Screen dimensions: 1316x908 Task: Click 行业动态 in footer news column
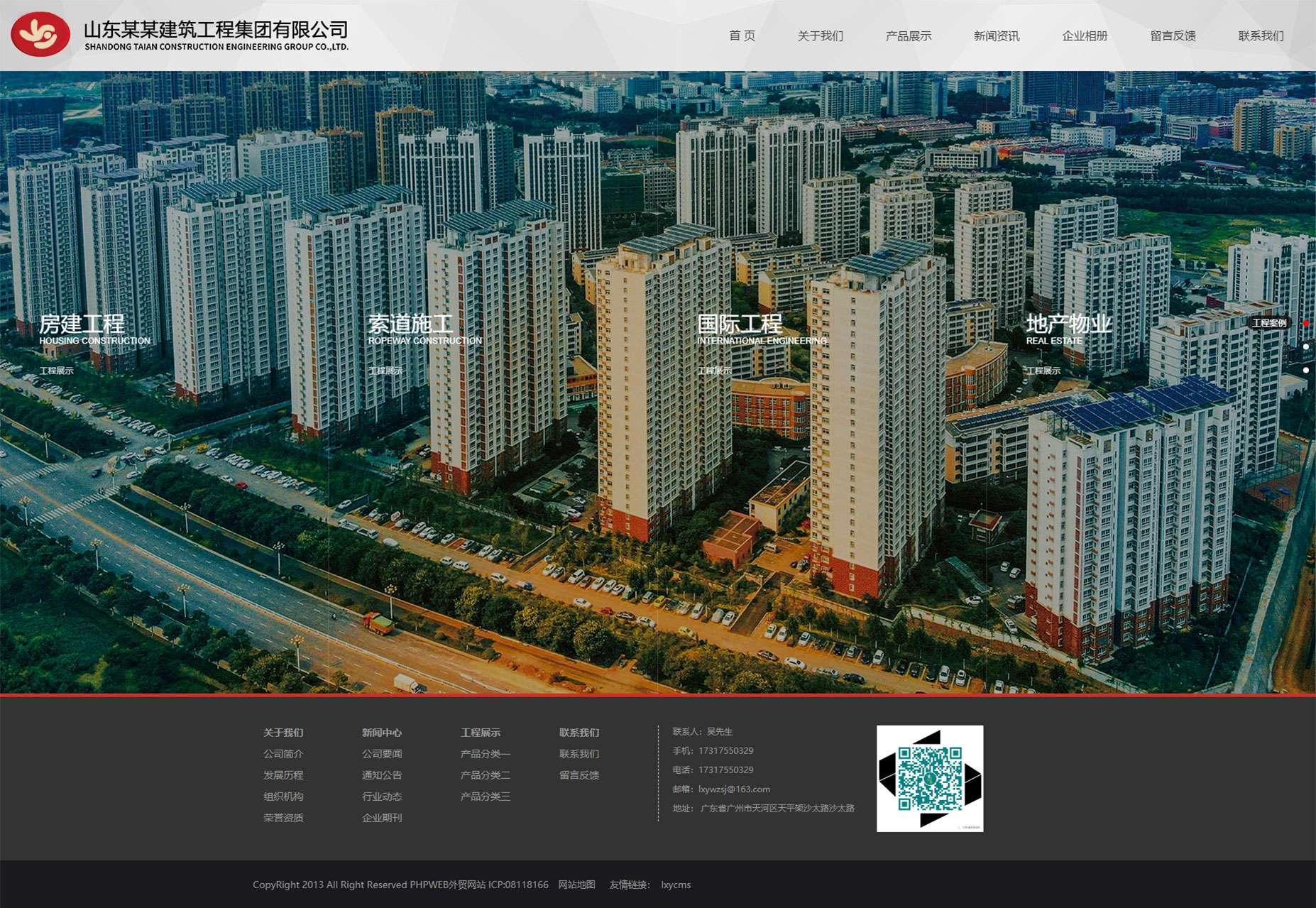click(382, 797)
